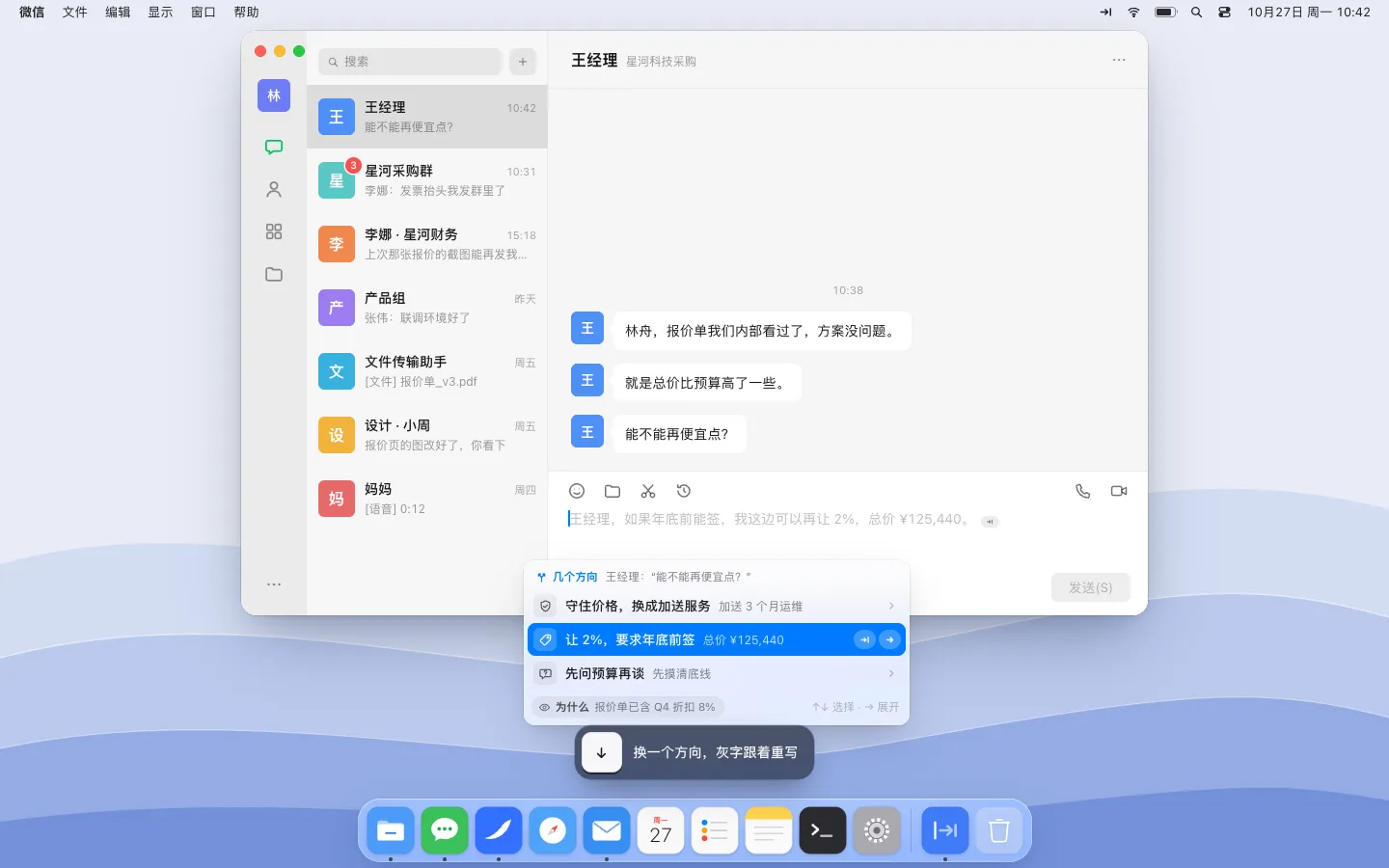Open the Terminal app in the Dock
The image size is (1389, 868).
[823, 830]
